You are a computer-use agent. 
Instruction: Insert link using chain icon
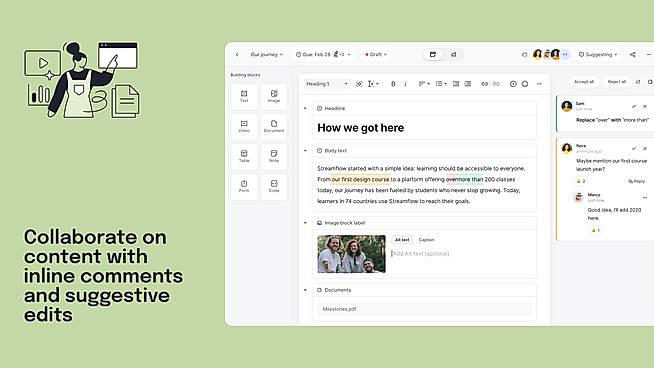pyautogui.click(x=484, y=84)
